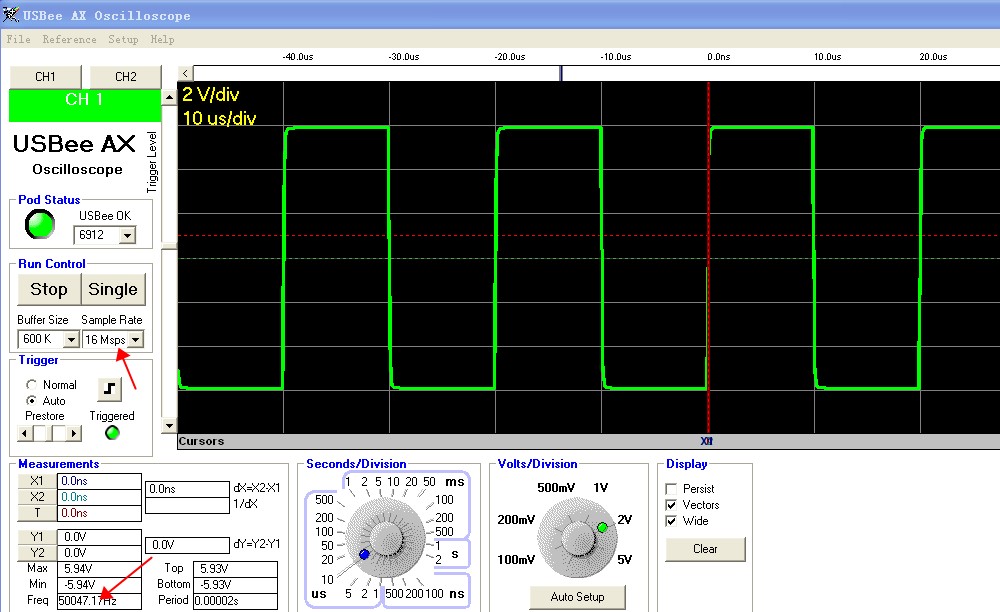Image resolution: width=1000 pixels, height=612 pixels.
Task: Open the Setup menu
Action: (x=123, y=40)
